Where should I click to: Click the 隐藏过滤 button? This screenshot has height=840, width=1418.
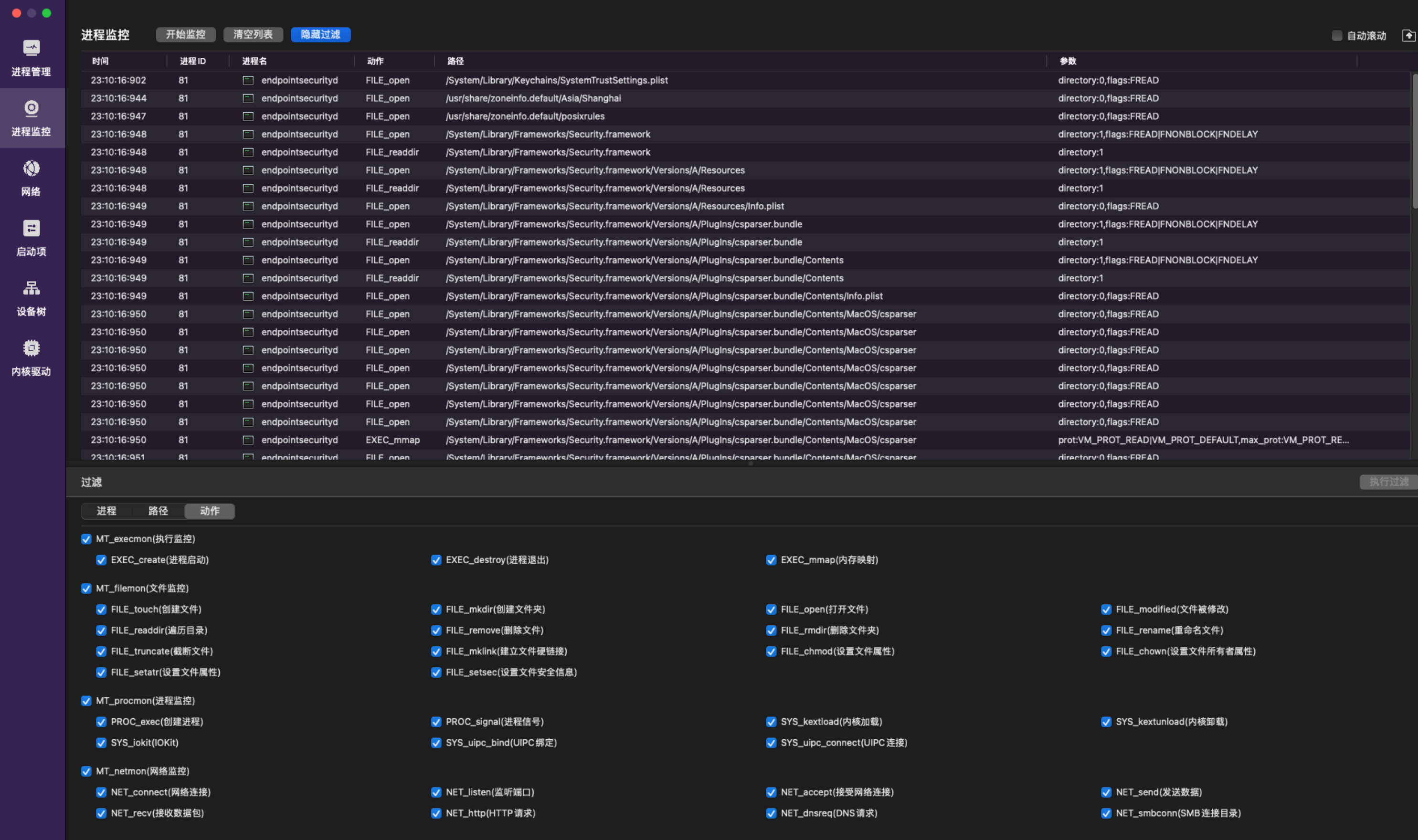pos(320,34)
